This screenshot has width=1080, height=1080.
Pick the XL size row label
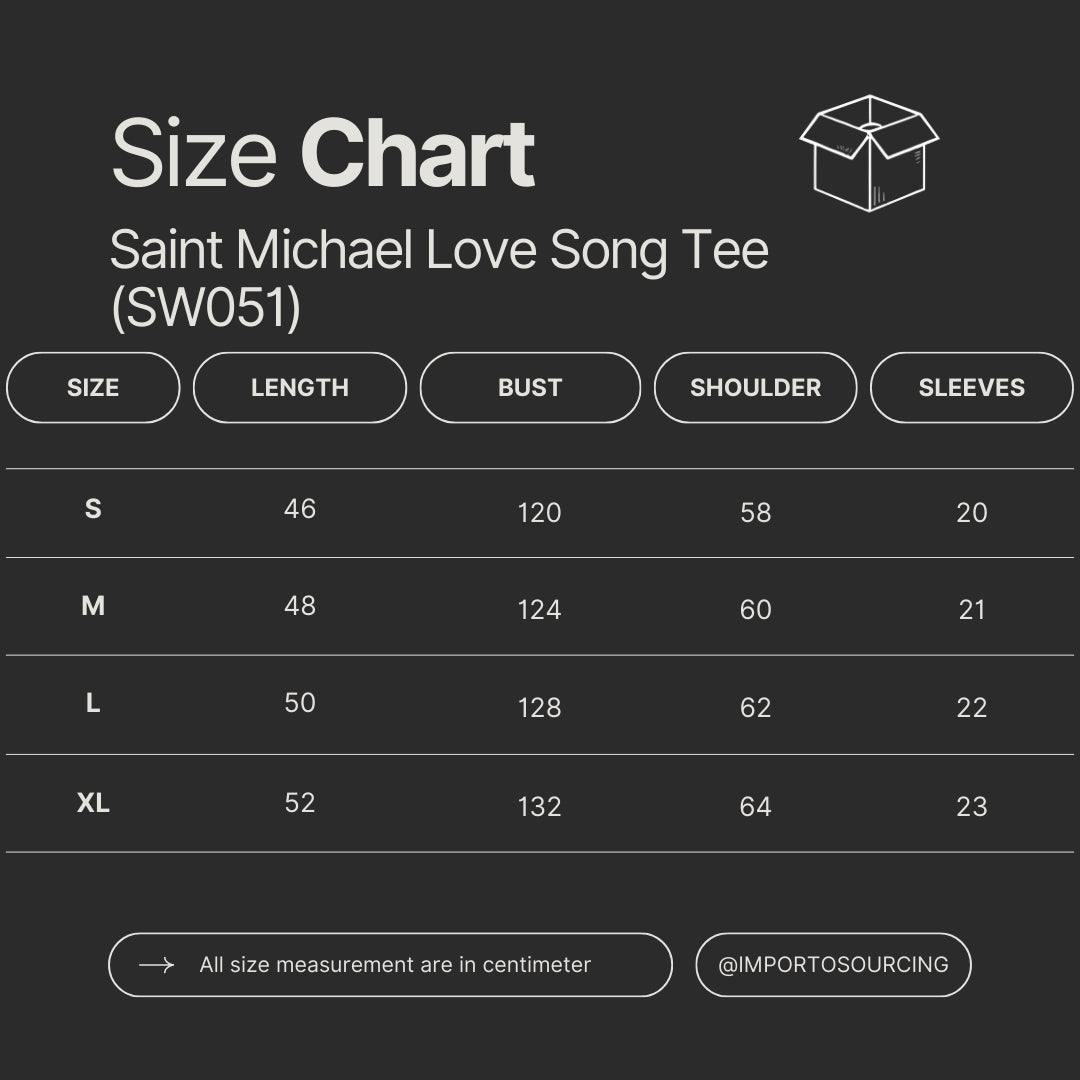click(93, 803)
